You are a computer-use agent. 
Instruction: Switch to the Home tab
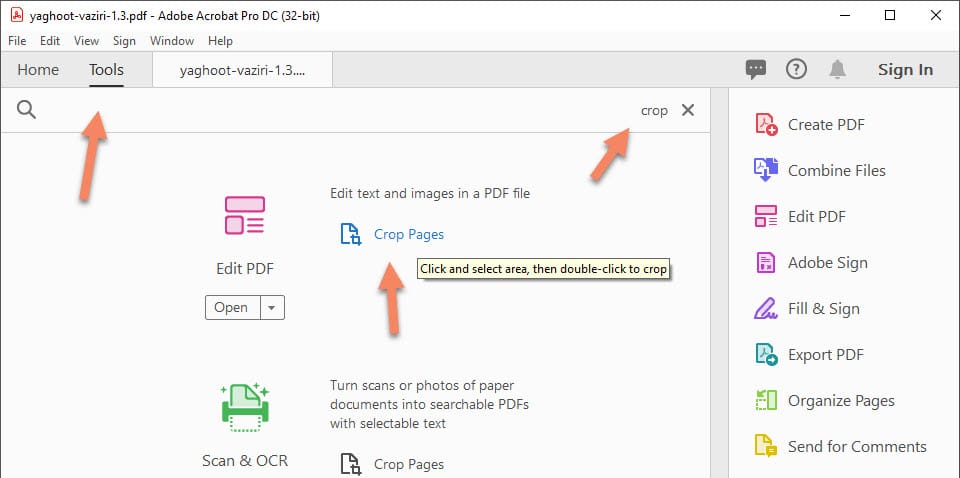38,70
